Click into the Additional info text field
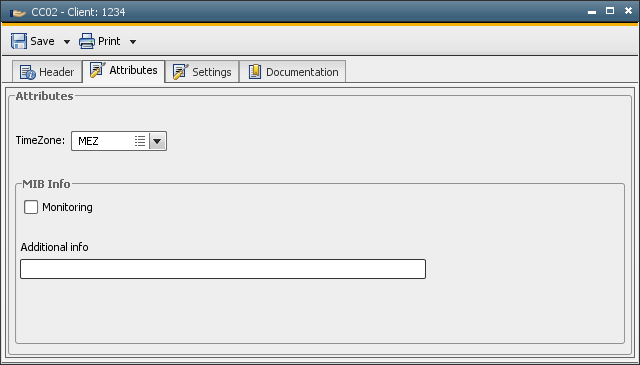 click(x=223, y=269)
